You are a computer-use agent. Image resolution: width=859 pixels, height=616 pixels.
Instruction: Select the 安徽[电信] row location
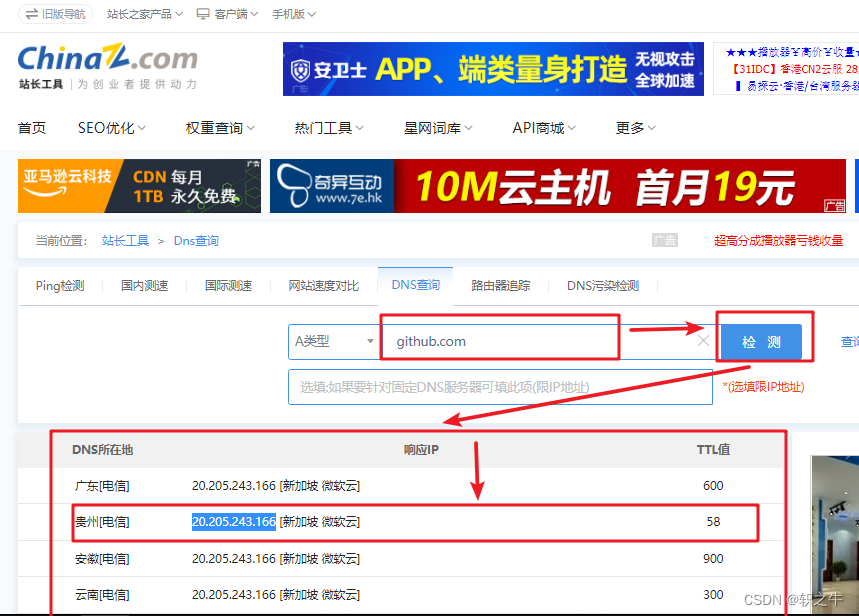[102, 558]
